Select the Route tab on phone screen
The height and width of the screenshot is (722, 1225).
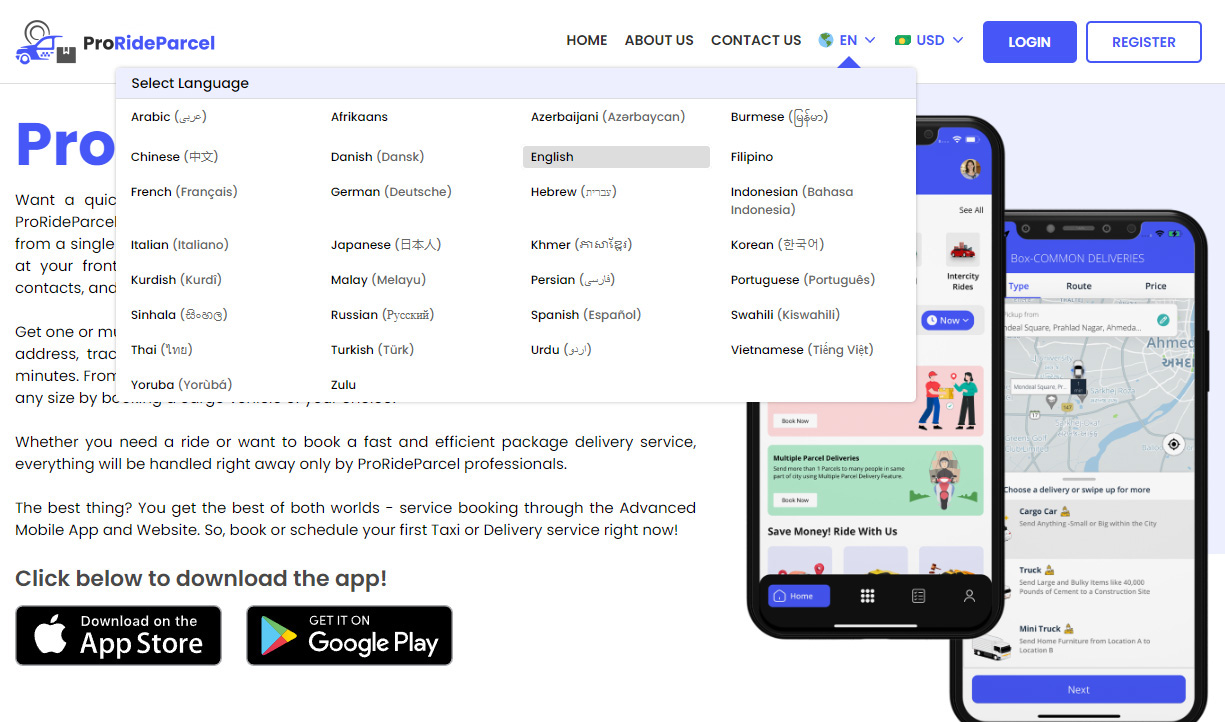[x=1079, y=286]
